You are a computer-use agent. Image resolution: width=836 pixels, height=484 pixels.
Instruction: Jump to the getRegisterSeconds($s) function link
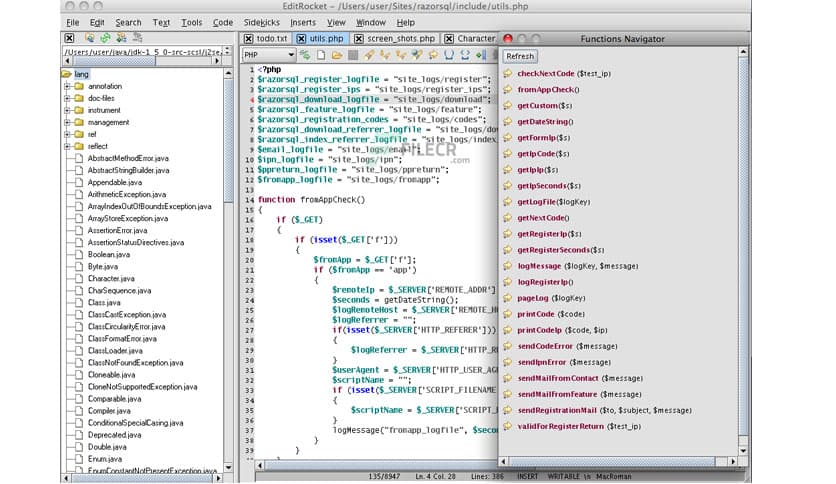click(560, 249)
